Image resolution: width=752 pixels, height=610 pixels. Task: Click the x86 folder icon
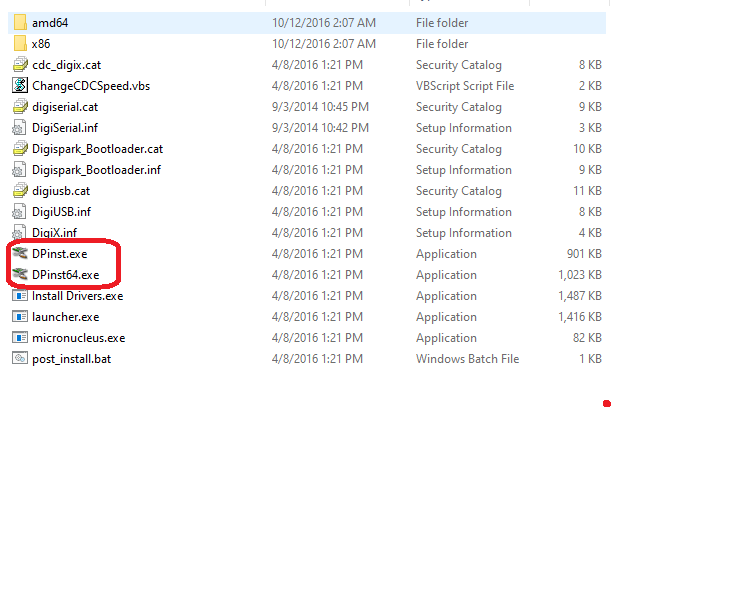[20, 44]
